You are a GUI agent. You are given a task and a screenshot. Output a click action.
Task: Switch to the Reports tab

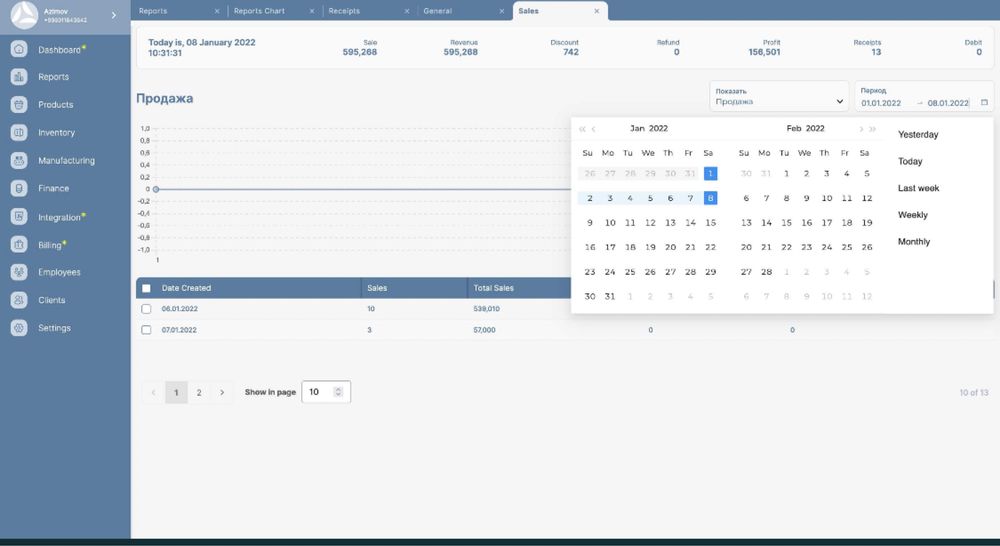pyautogui.click(x=153, y=11)
